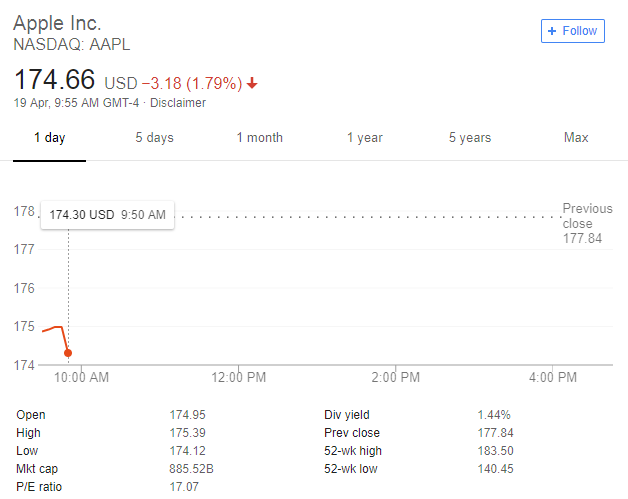Click the Mkt cap value 885.52B
The image size is (628, 499).
[x=191, y=469]
